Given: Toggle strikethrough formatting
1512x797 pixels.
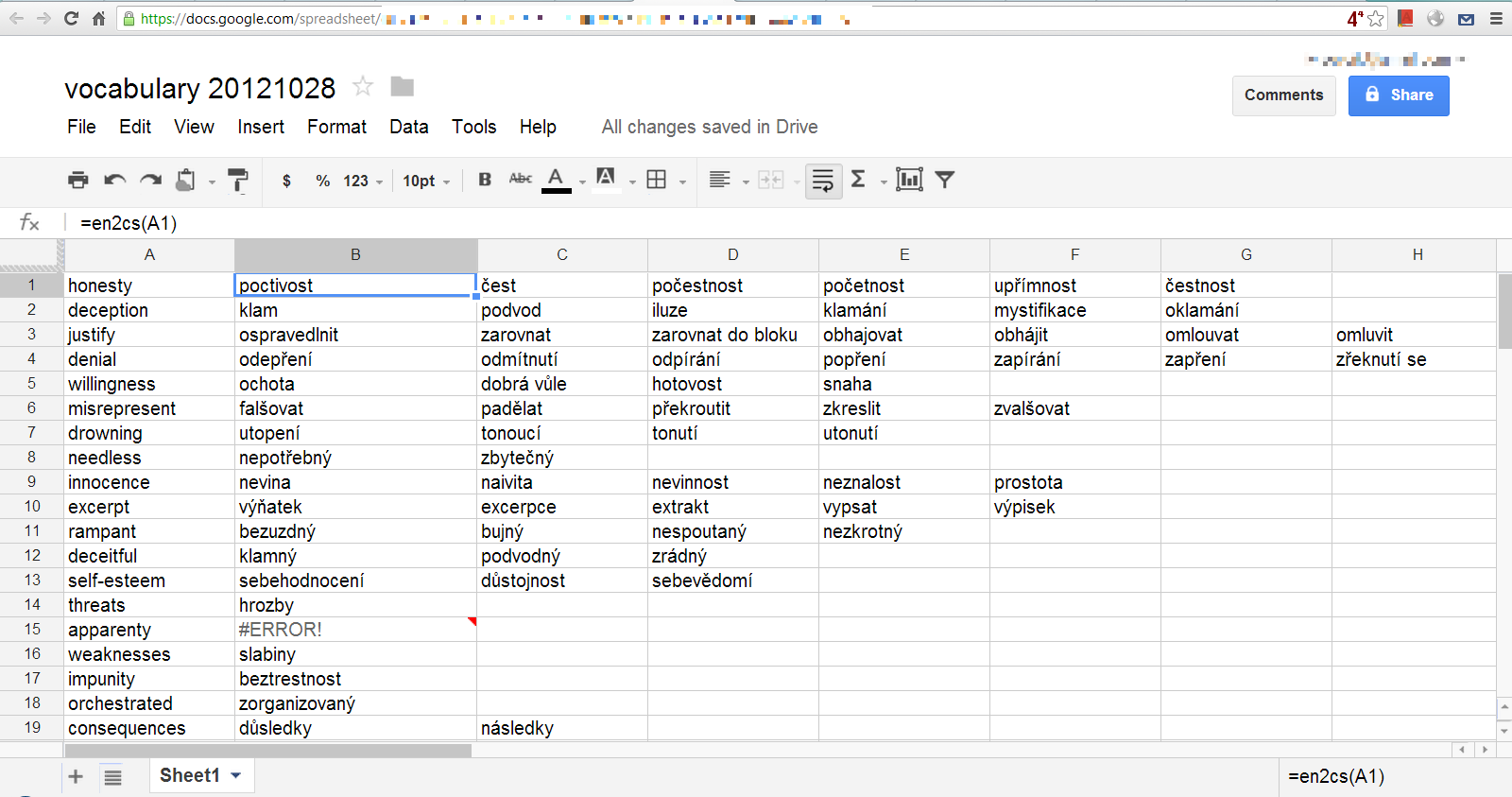Looking at the screenshot, I should (x=520, y=179).
